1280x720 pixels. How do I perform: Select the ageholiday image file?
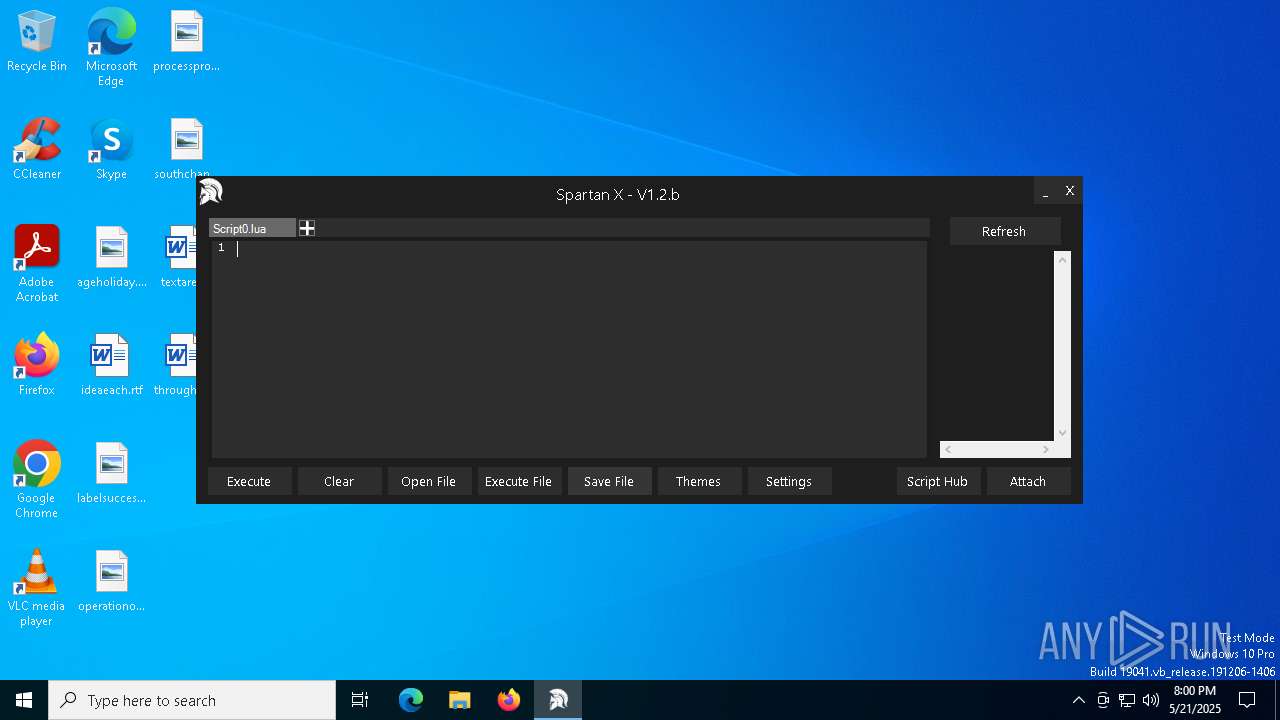point(111,258)
